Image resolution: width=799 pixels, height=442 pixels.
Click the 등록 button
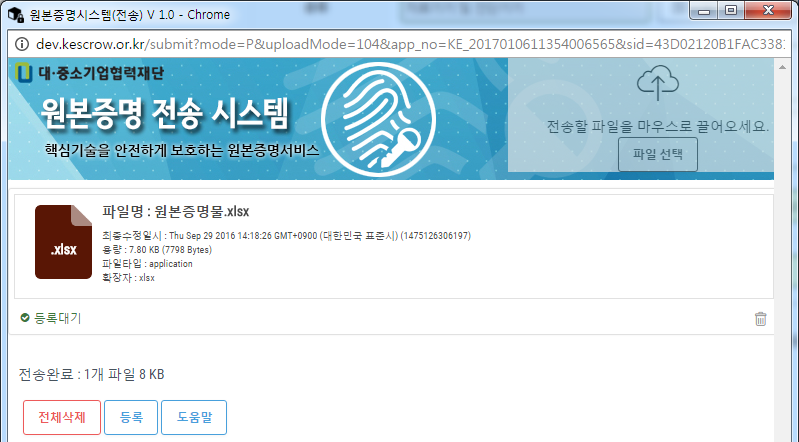tap(131, 418)
